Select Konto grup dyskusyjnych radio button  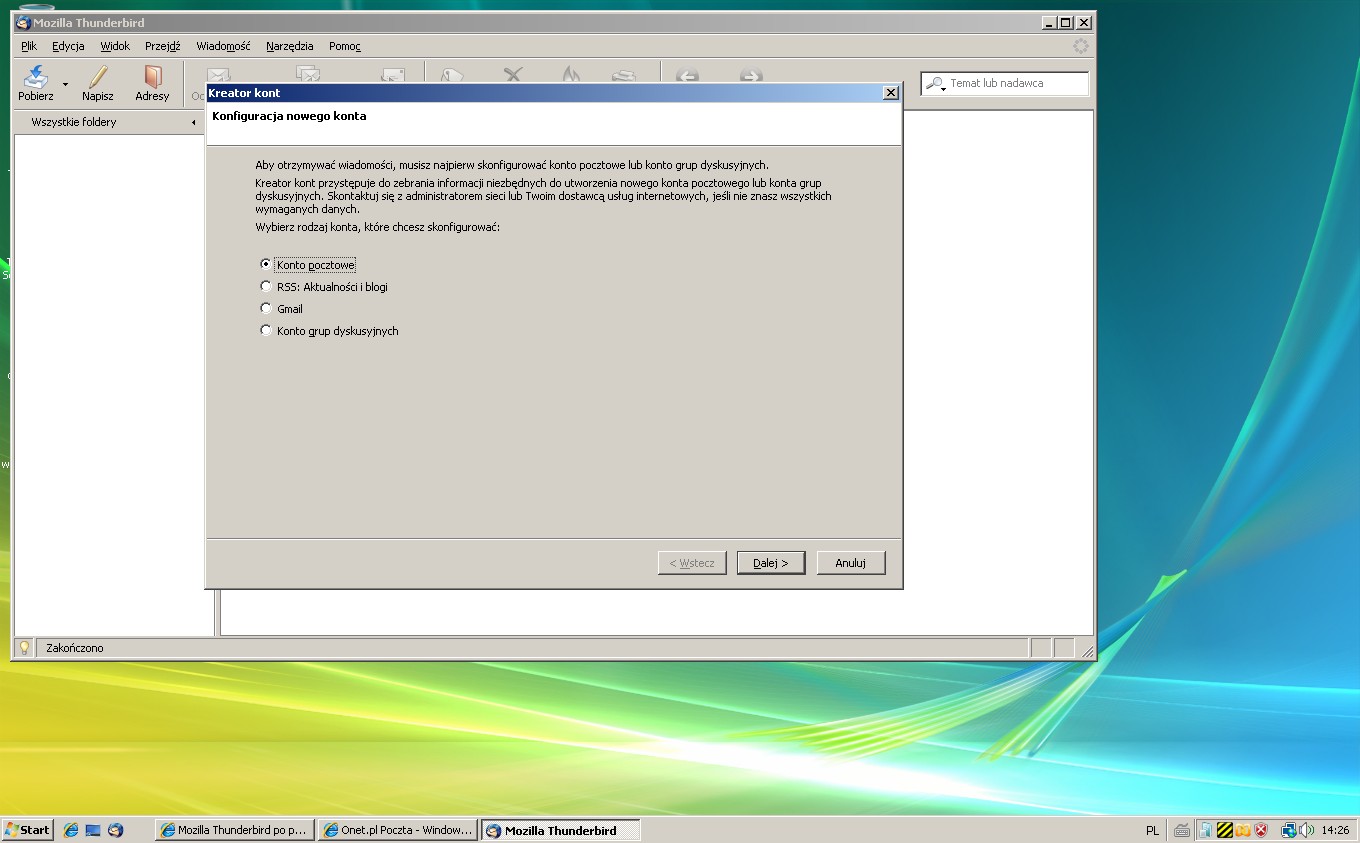pos(266,331)
